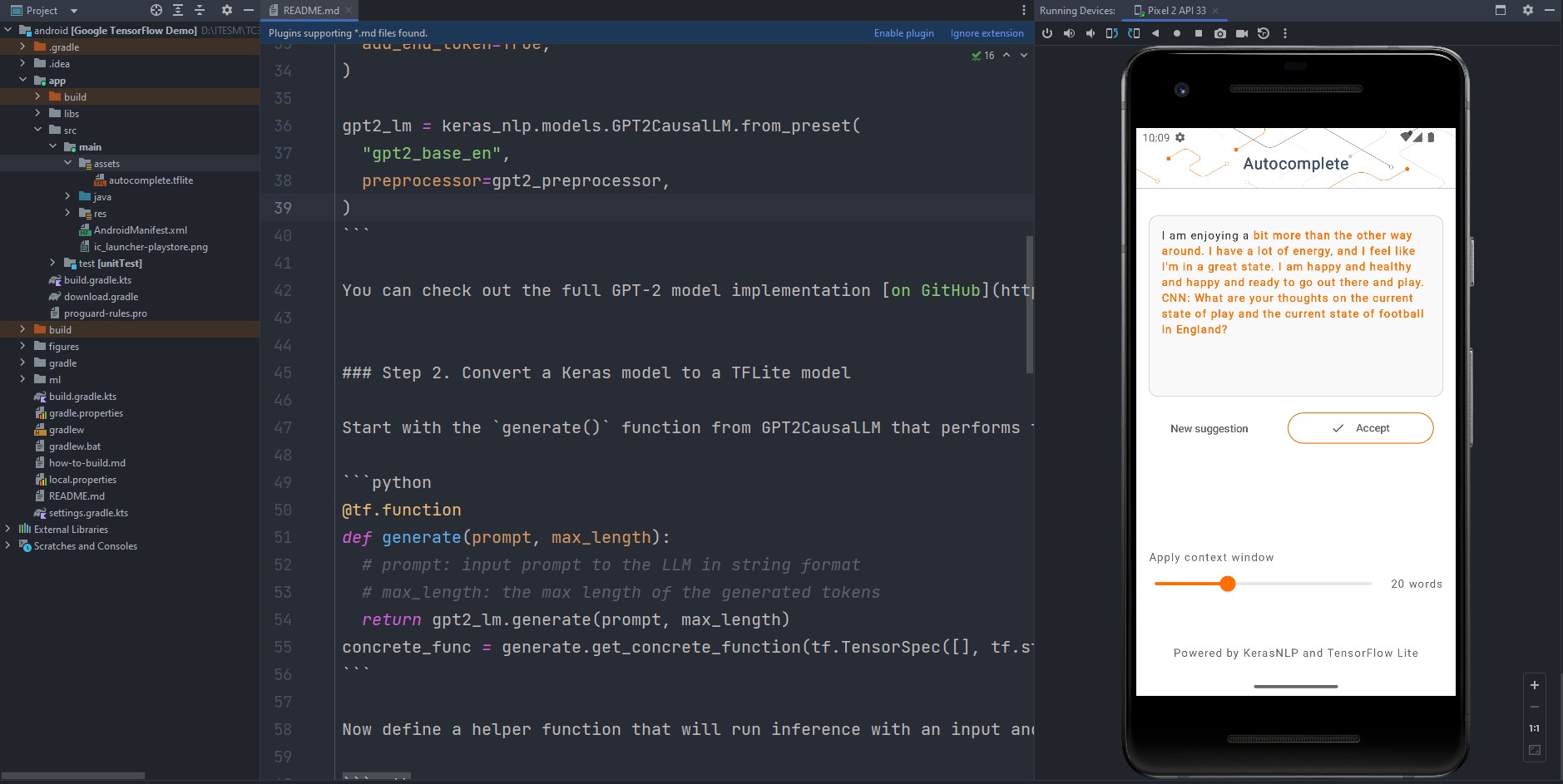Open the emulator snapshots clock icon
The height and width of the screenshot is (784, 1563).
[x=1263, y=33]
